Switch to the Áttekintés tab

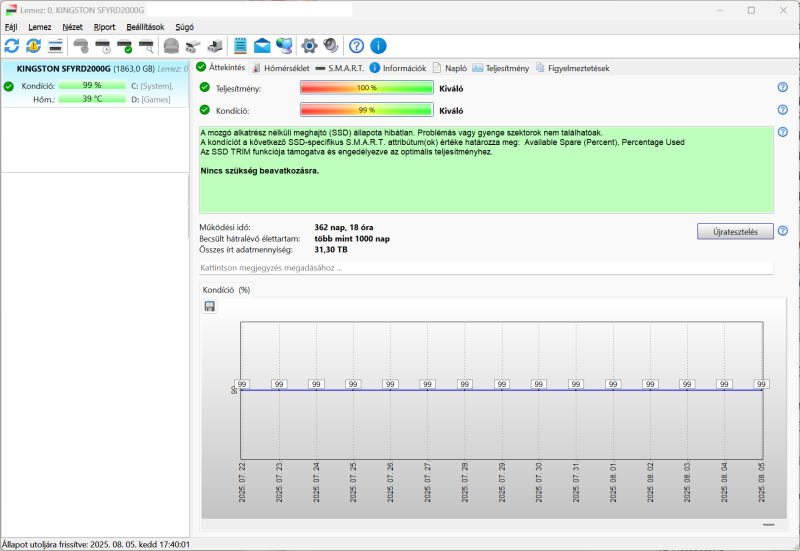coord(221,67)
